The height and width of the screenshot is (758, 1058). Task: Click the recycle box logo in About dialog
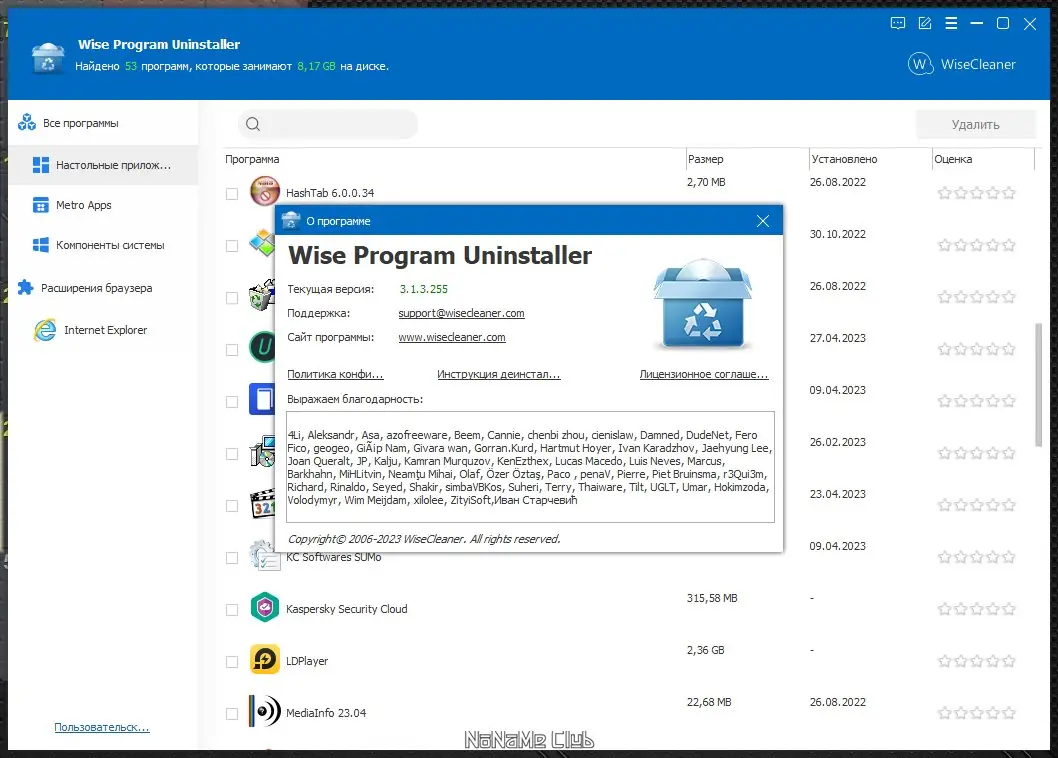point(702,304)
